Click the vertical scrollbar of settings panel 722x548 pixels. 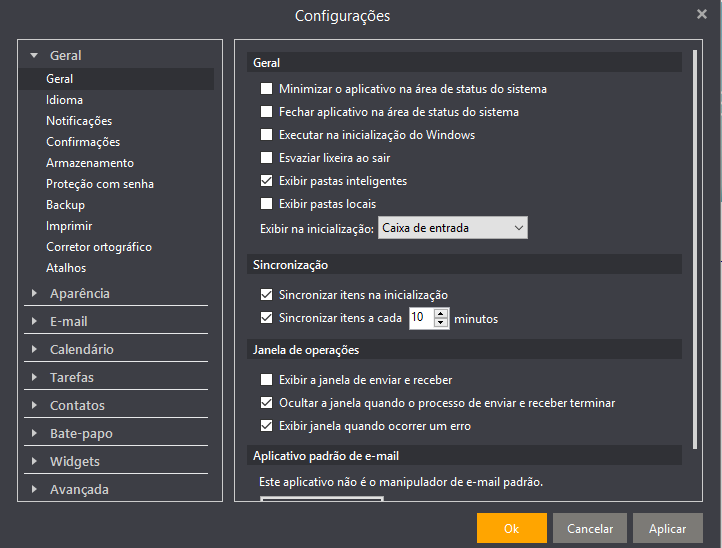[695, 249]
